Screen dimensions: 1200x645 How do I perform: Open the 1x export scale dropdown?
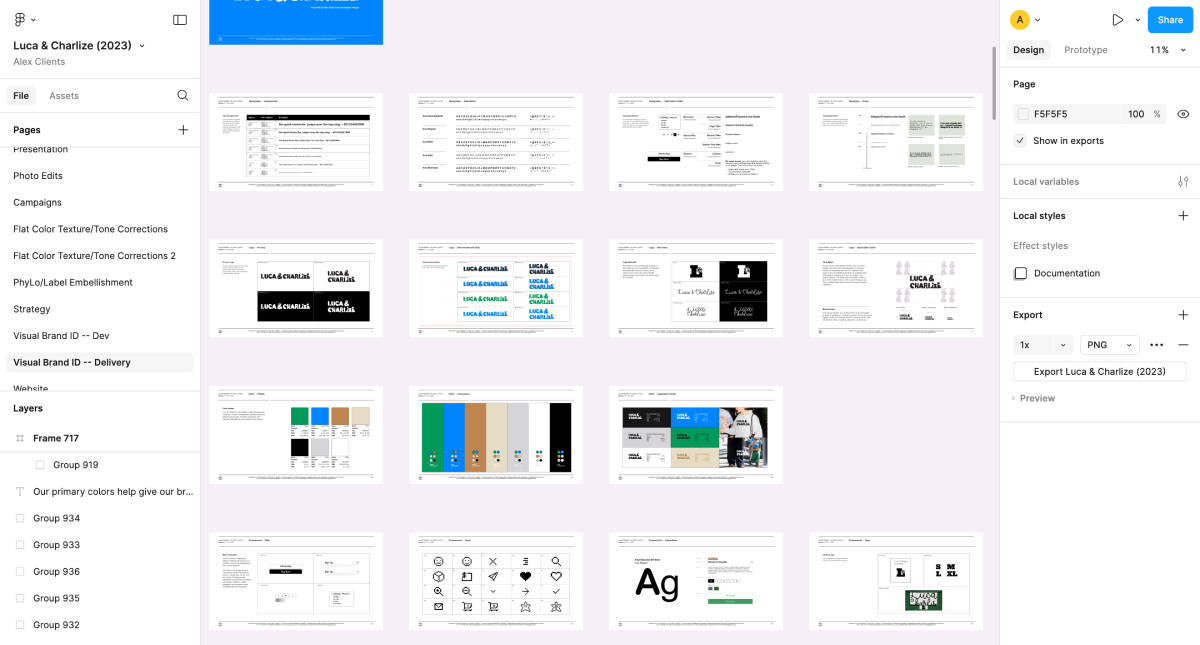[1043, 345]
